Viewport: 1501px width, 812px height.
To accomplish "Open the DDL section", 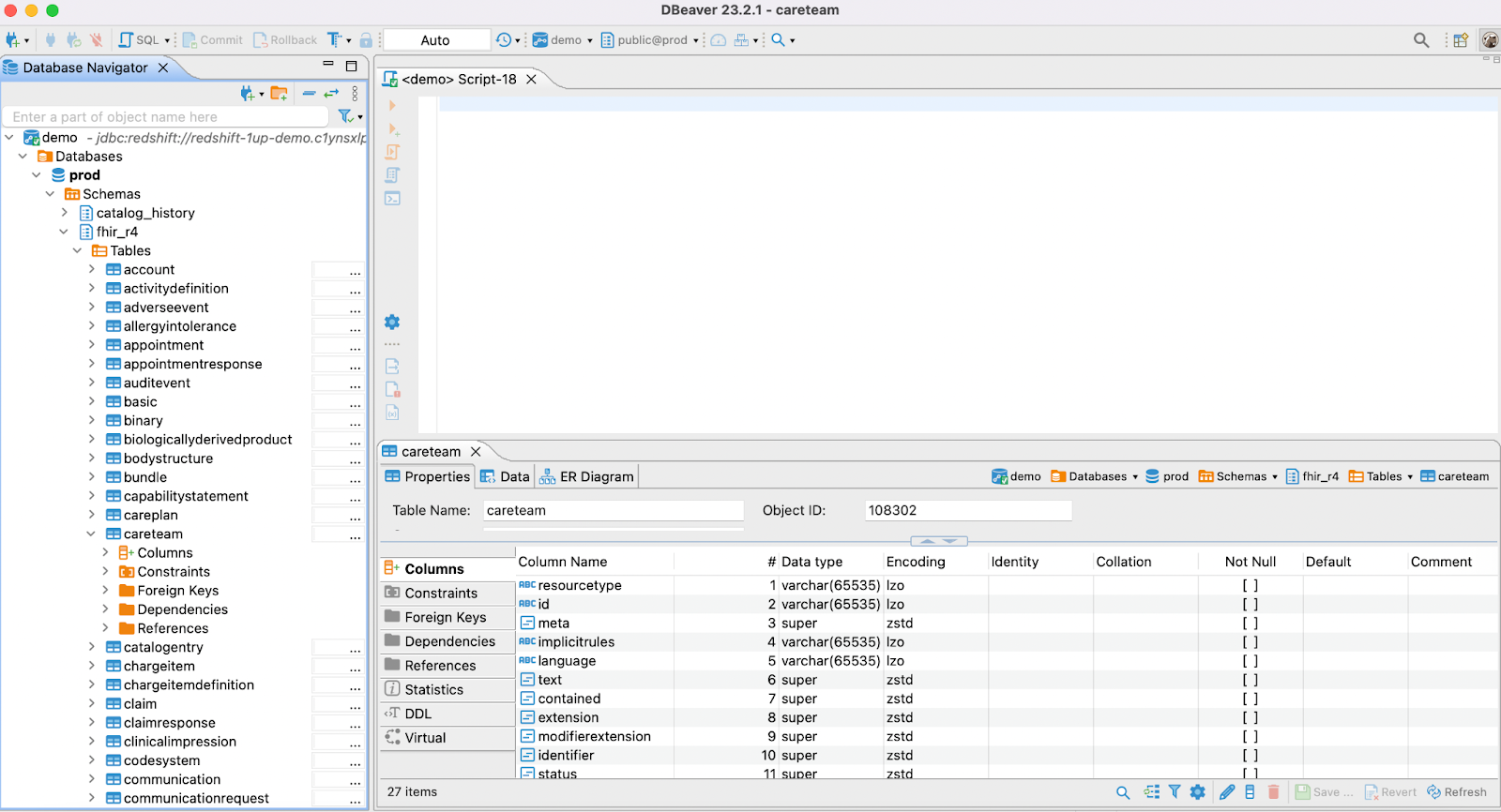I will point(447,714).
